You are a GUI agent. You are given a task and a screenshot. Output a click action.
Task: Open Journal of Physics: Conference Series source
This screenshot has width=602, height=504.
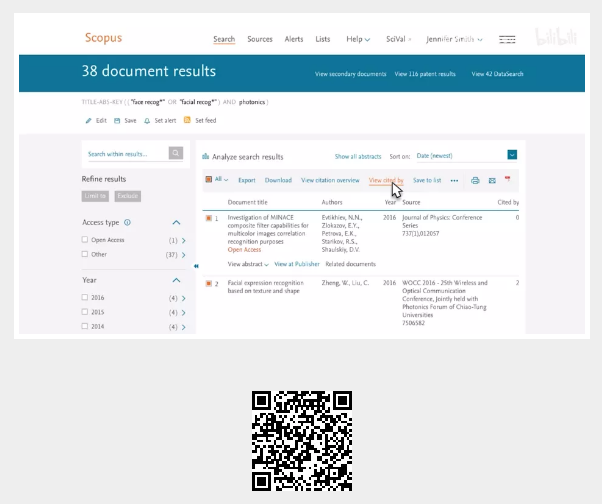(x=442, y=221)
